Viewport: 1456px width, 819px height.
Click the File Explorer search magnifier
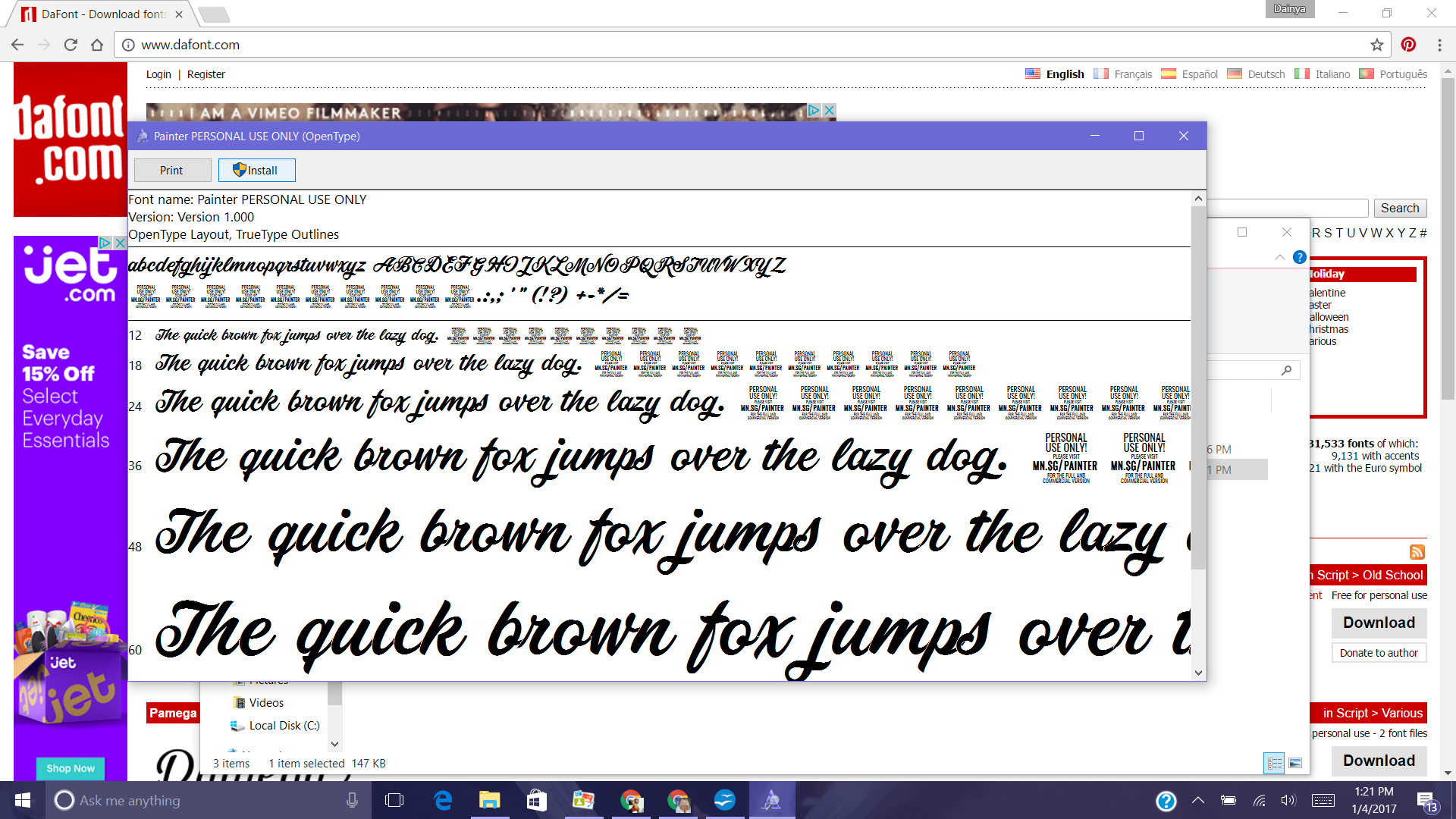click(1287, 370)
